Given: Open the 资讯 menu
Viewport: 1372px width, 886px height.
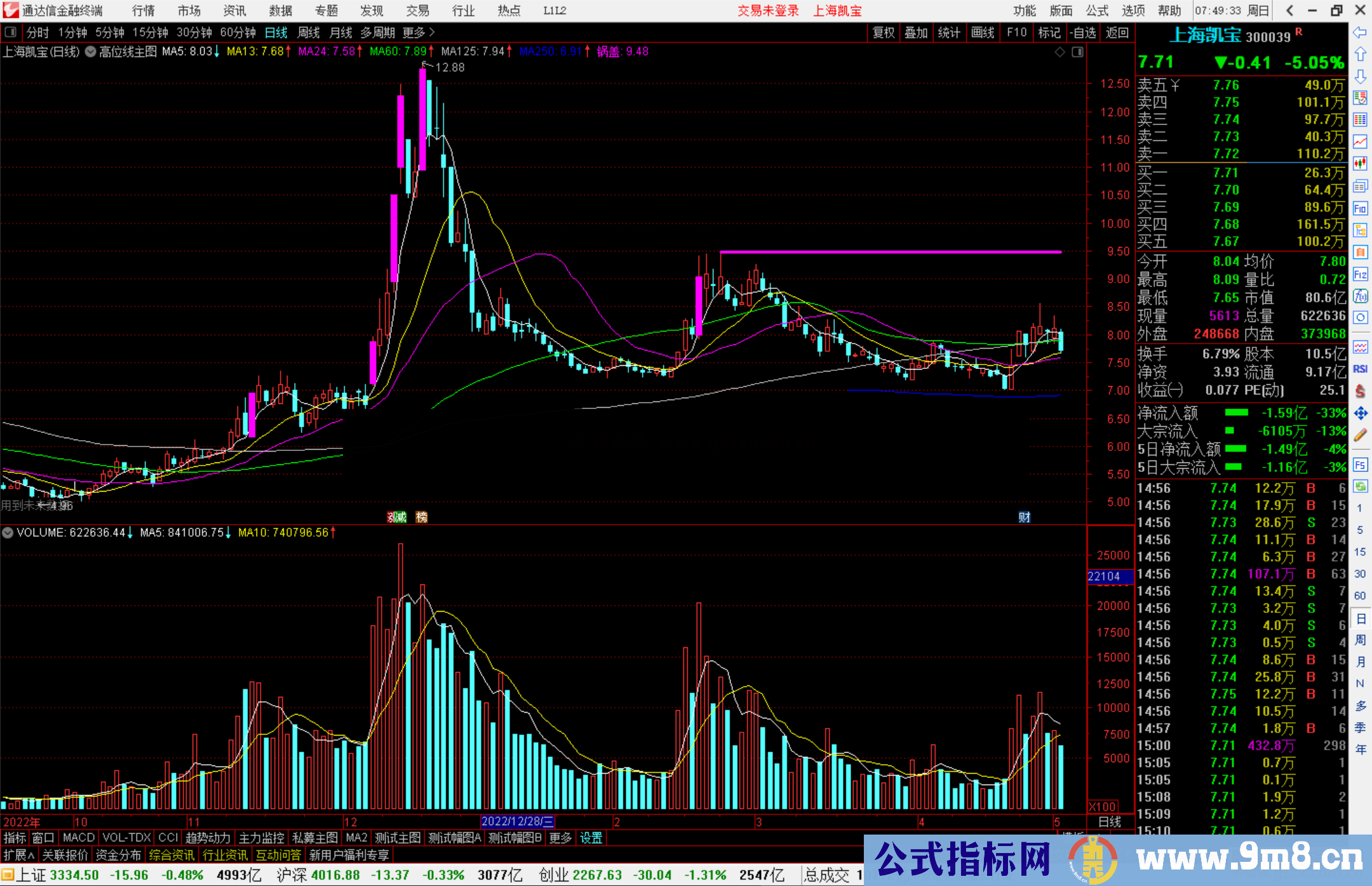Looking at the screenshot, I should point(235,11).
